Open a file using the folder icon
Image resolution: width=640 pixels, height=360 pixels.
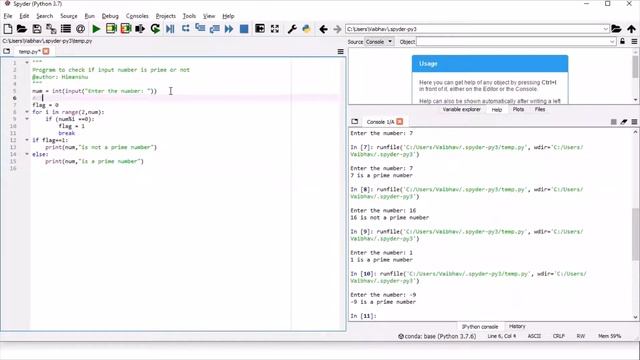coord(22,29)
